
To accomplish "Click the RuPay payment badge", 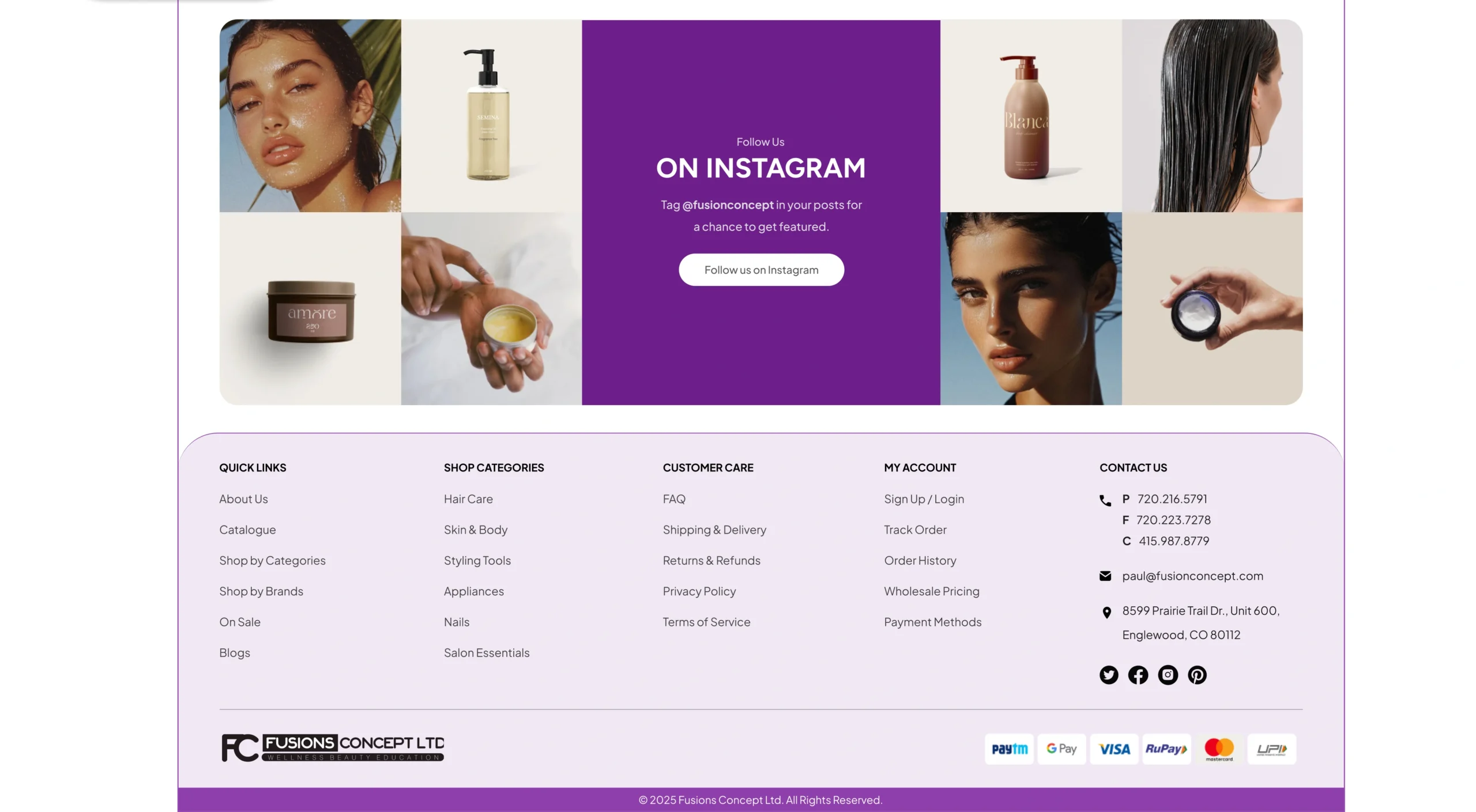I will (x=1166, y=749).
